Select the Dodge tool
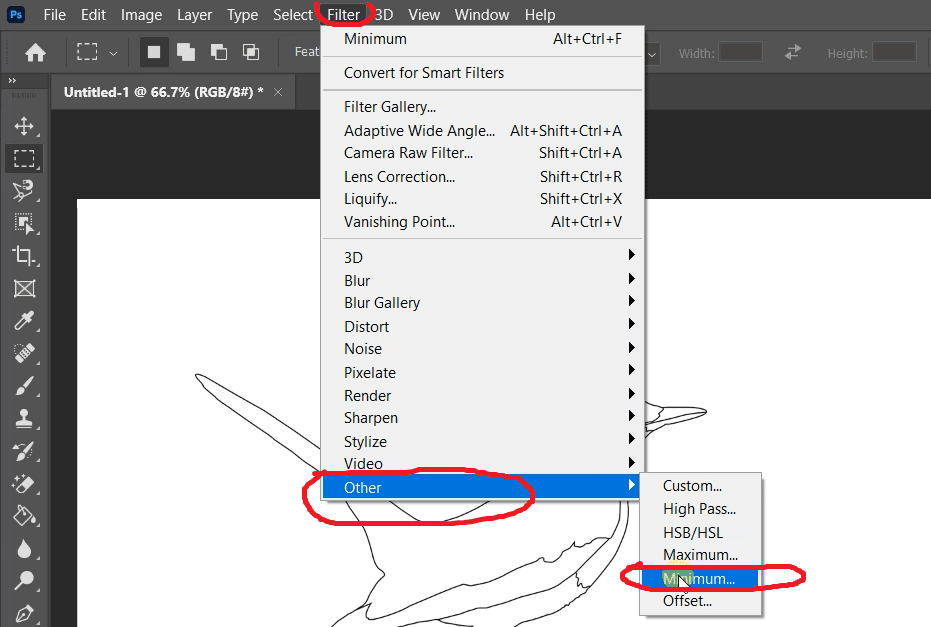 24,580
